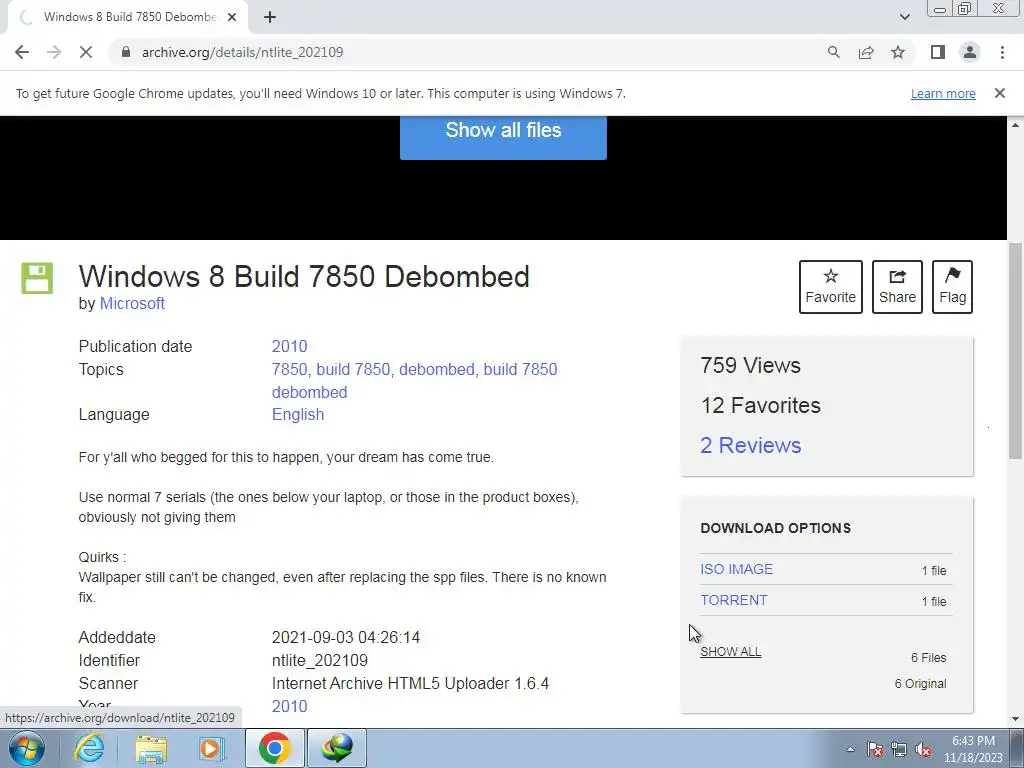Download the ISO IMAGE option
The width and height of the screenshot is (1024, 768).
737,569
